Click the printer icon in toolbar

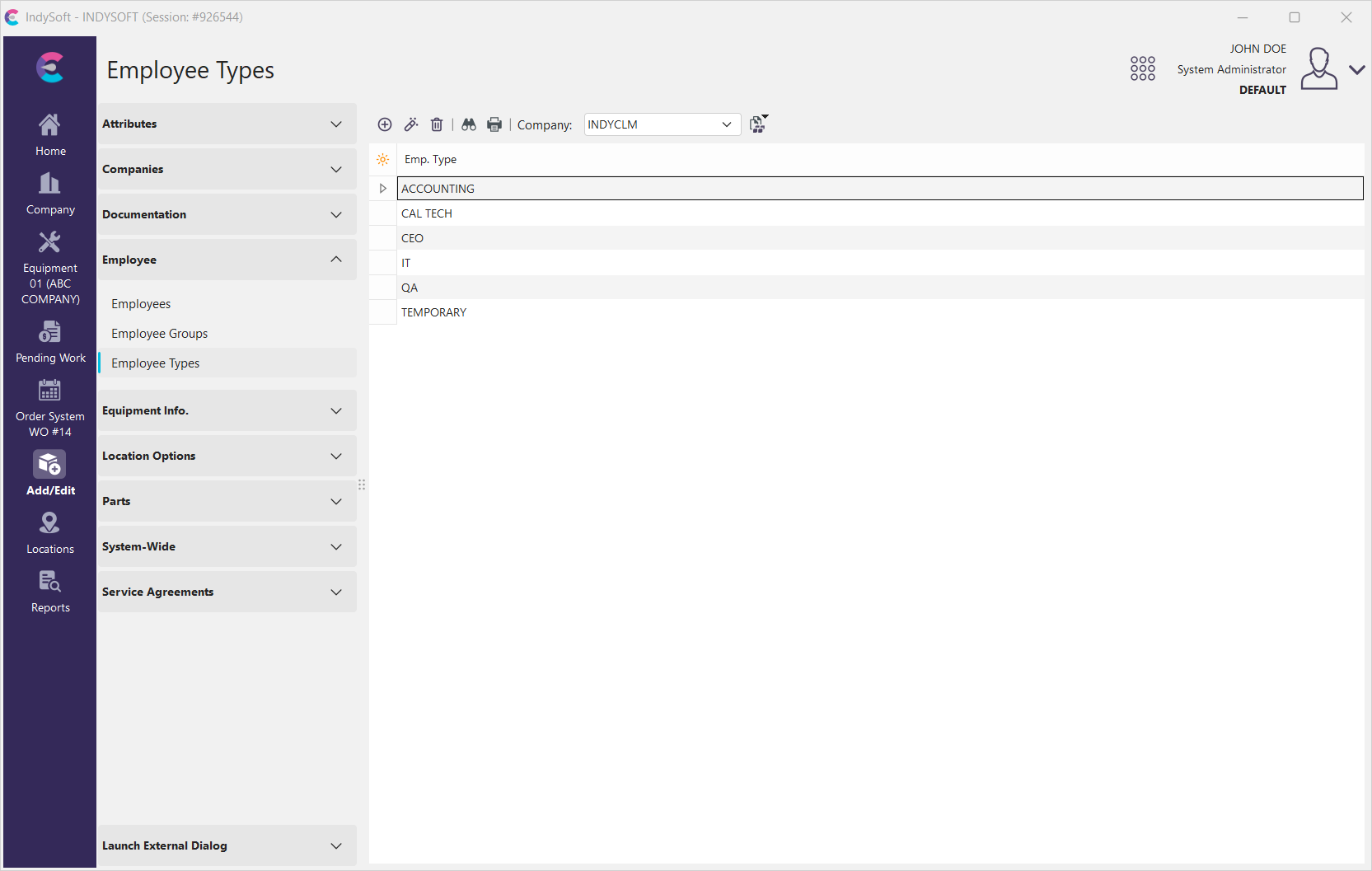click(x=494, y=124)
